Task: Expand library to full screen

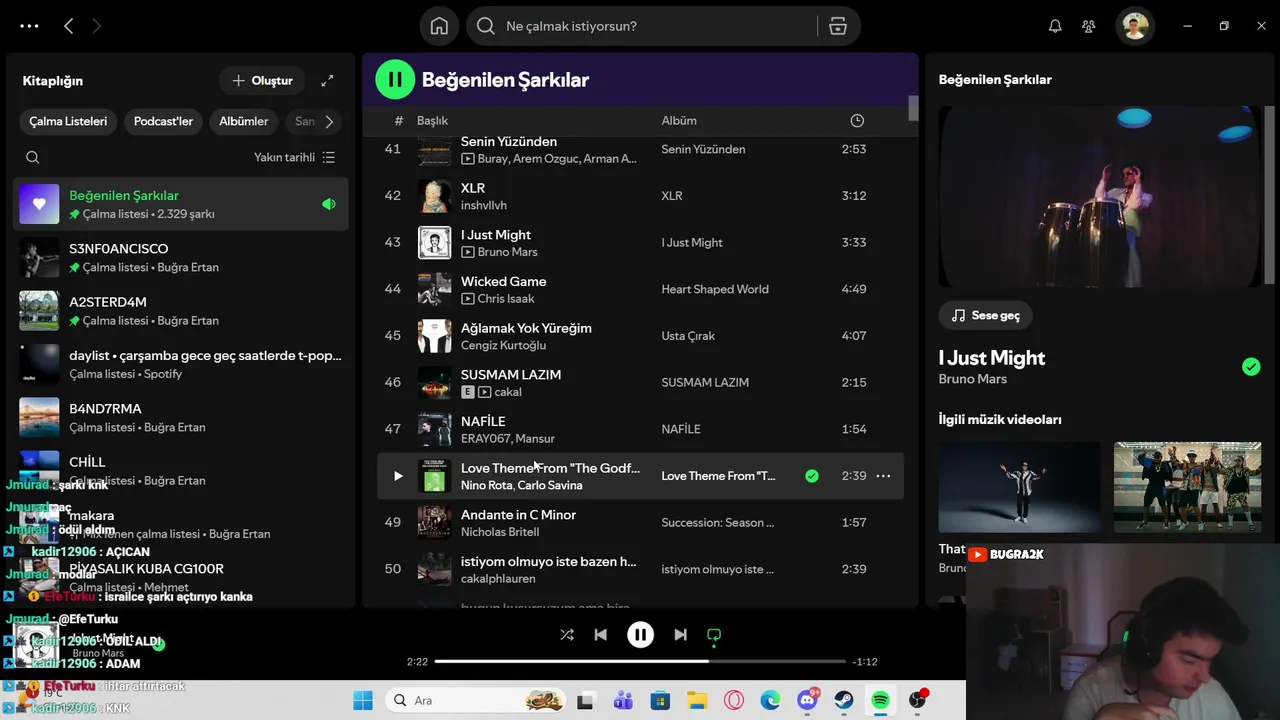Action: click(327, 80)
